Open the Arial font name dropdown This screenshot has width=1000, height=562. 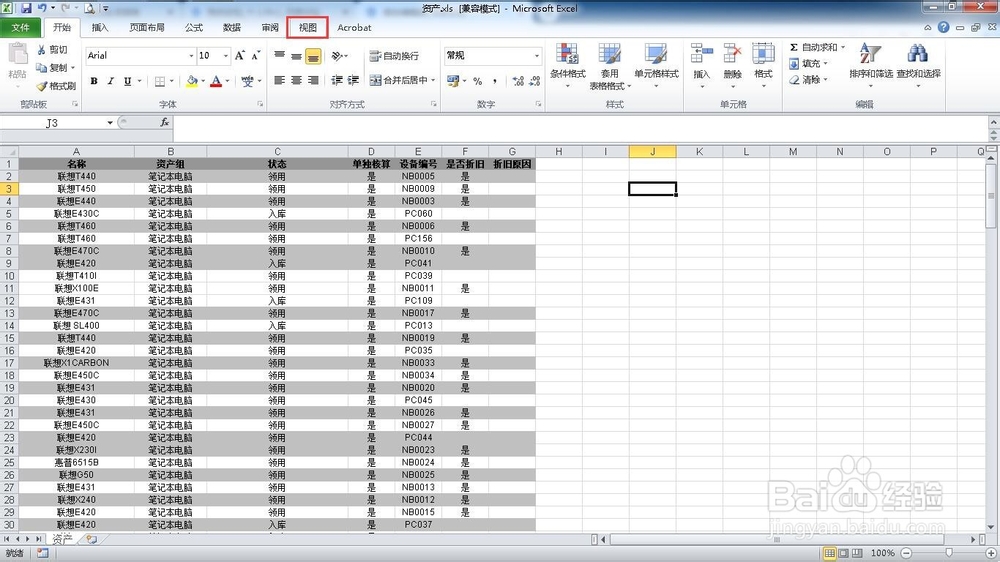[x=191, y=55]
